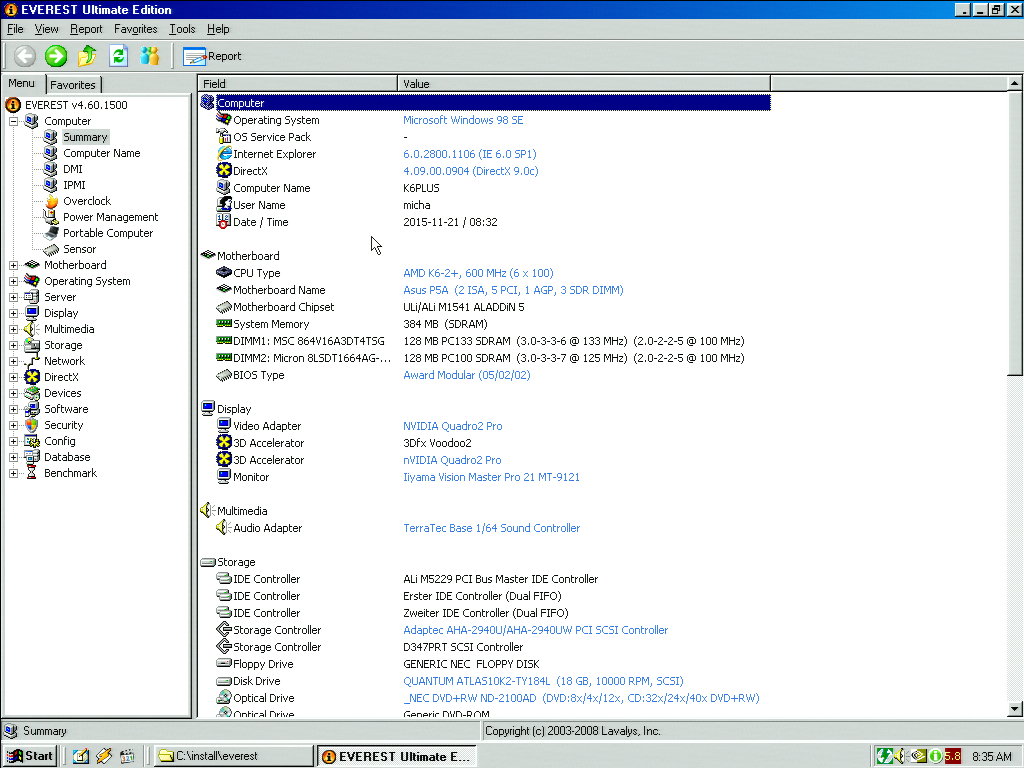Open the Adaptec AHA-2940U SCSI Controller link
1024x768 pixels.
[x=536, y=630]
